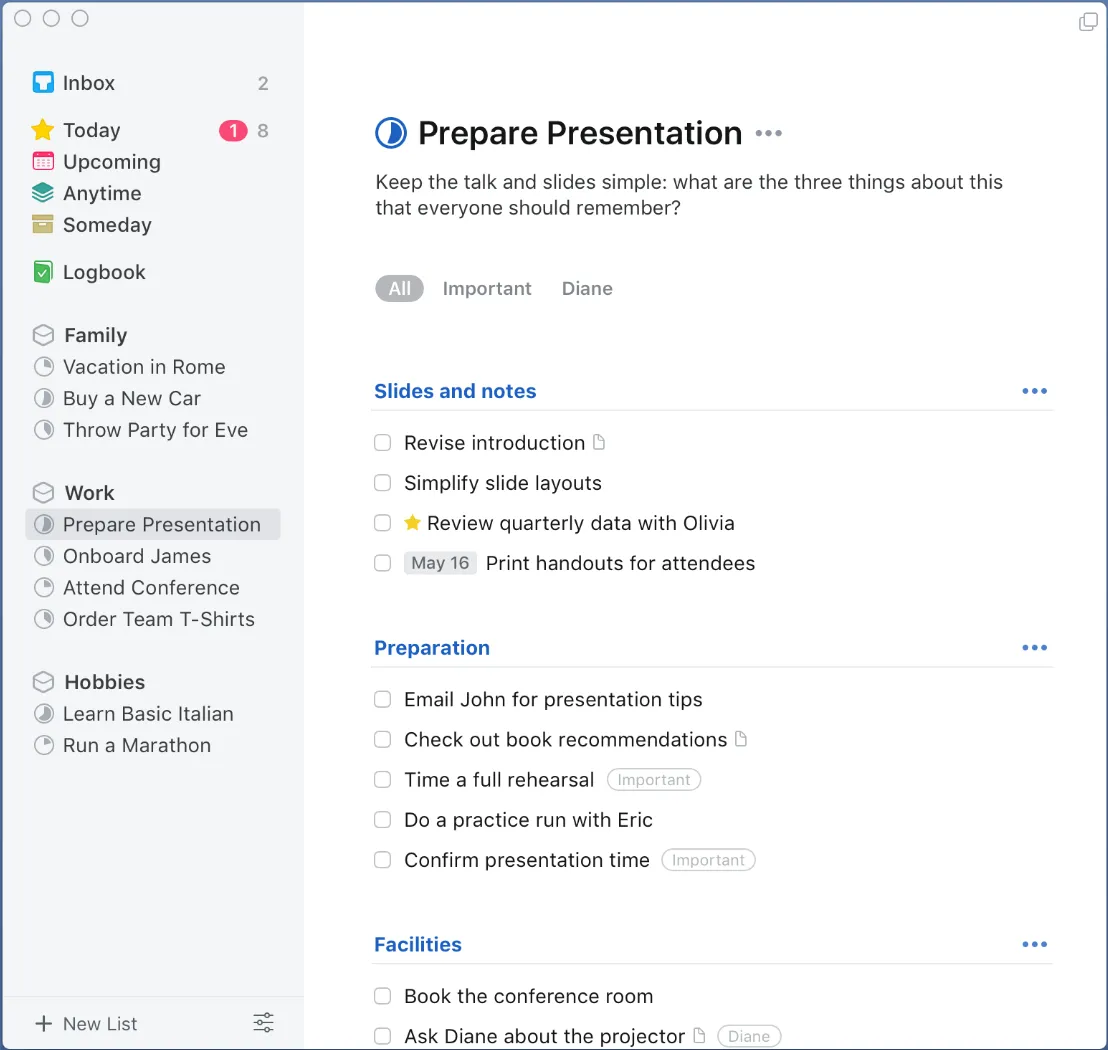Open the Logbook checkmark icon
This screenshot has width=1108, height=1050.
(43, 272)
